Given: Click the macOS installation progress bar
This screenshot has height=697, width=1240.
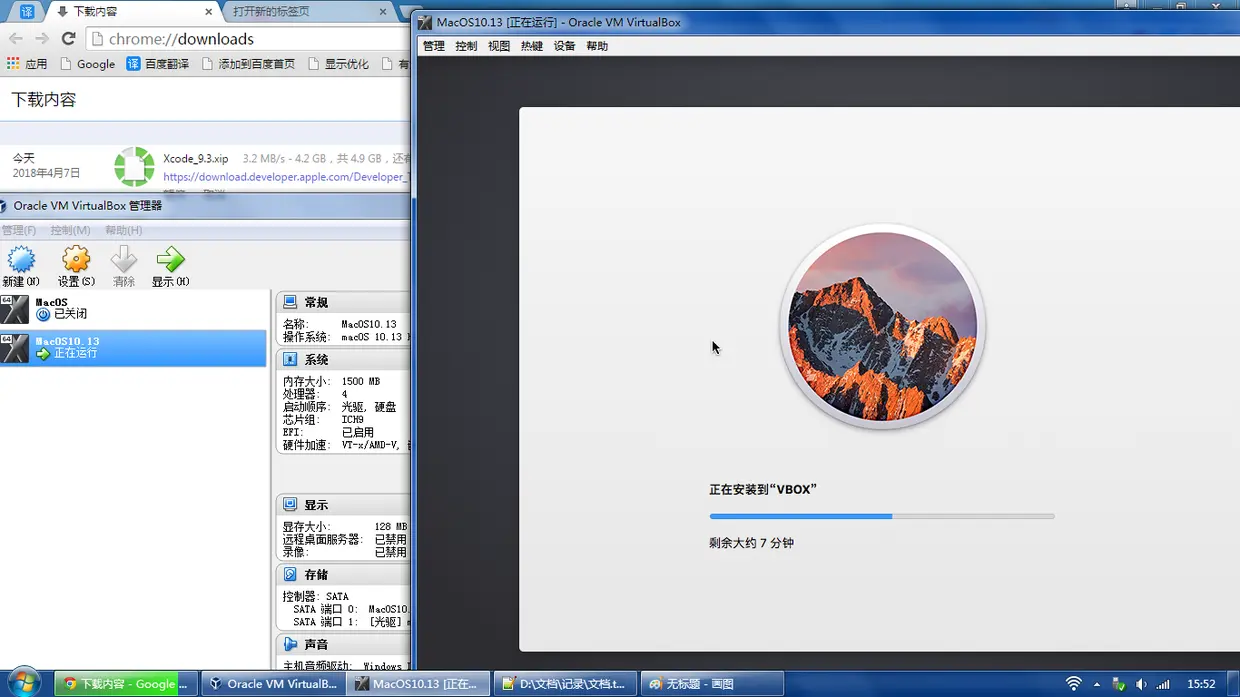Looking at the screenshot, I should pyautogui.click(x=881, y=516).
